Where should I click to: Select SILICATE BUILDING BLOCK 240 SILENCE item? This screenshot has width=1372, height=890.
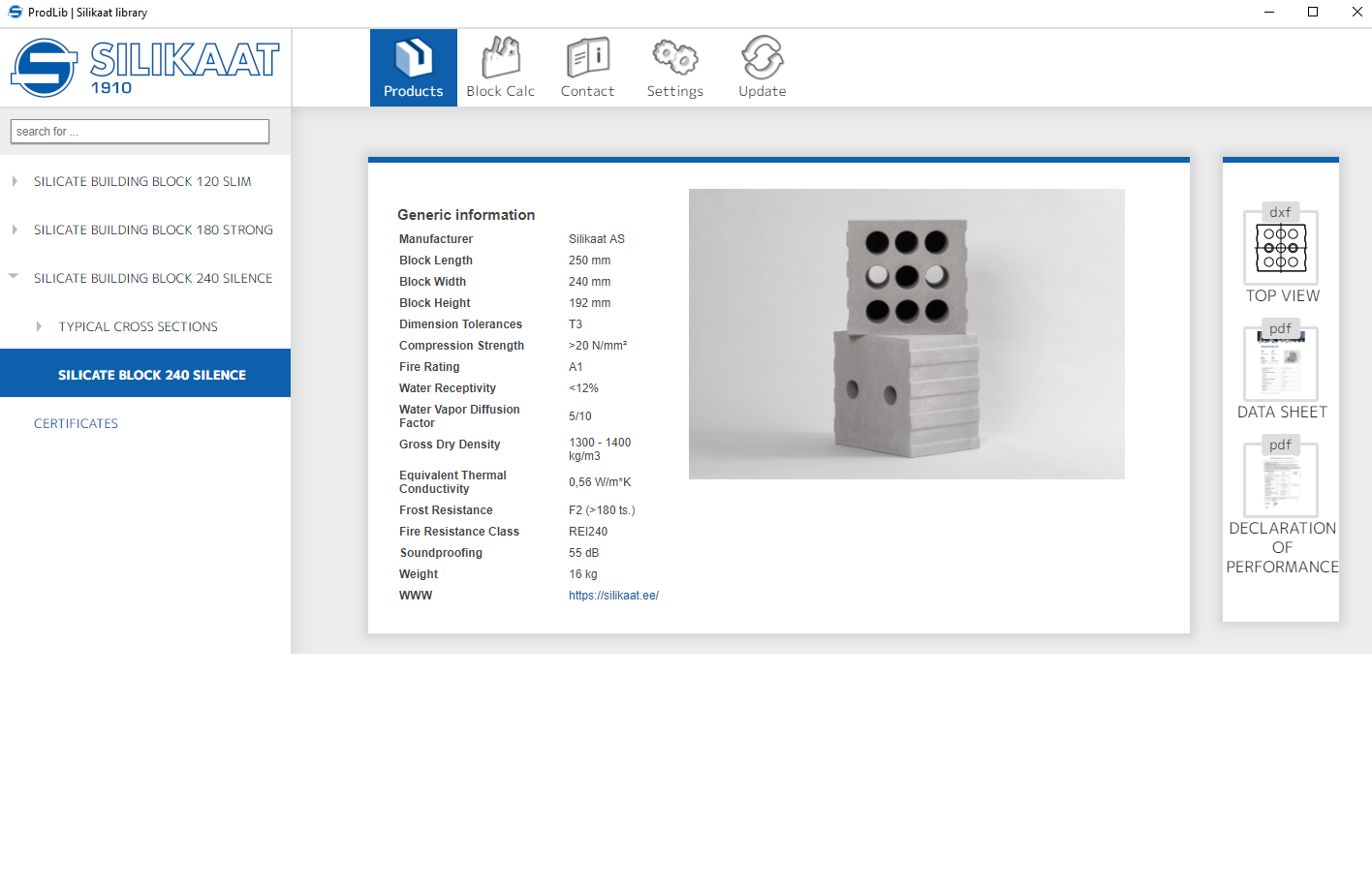tap(153, 278)
